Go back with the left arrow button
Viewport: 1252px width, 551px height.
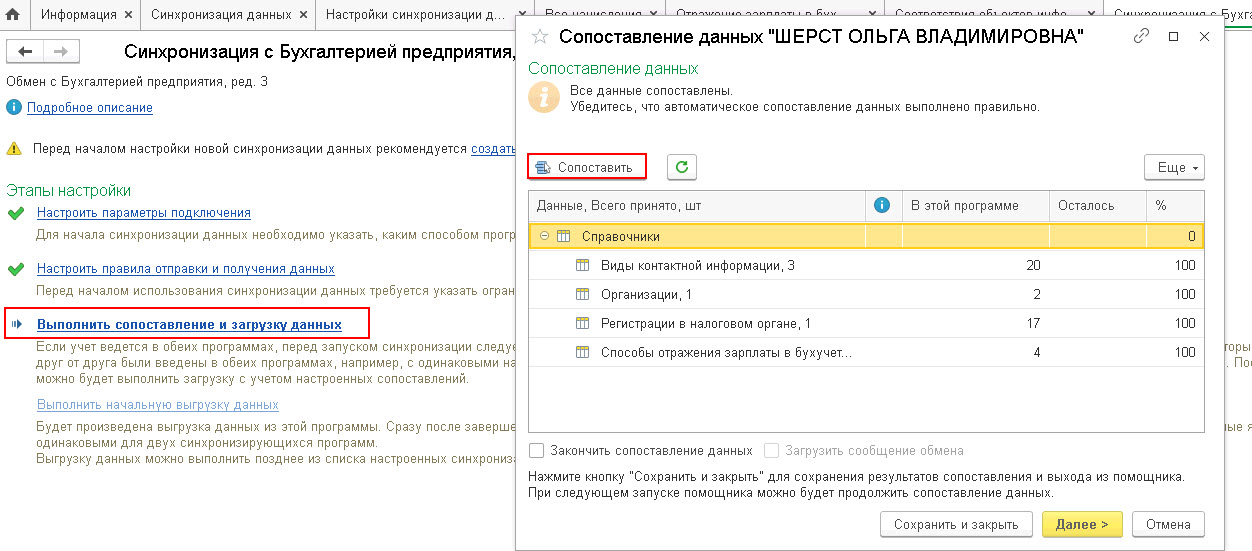coord(25,51)
